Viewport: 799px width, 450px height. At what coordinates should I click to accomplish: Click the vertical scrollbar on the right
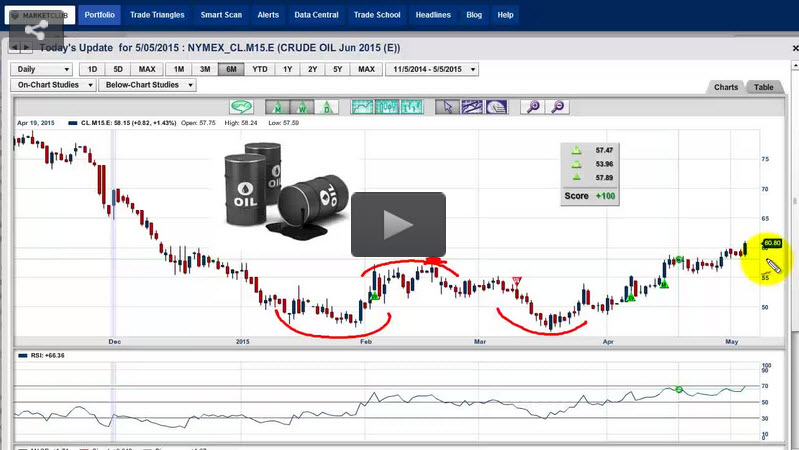794,201
